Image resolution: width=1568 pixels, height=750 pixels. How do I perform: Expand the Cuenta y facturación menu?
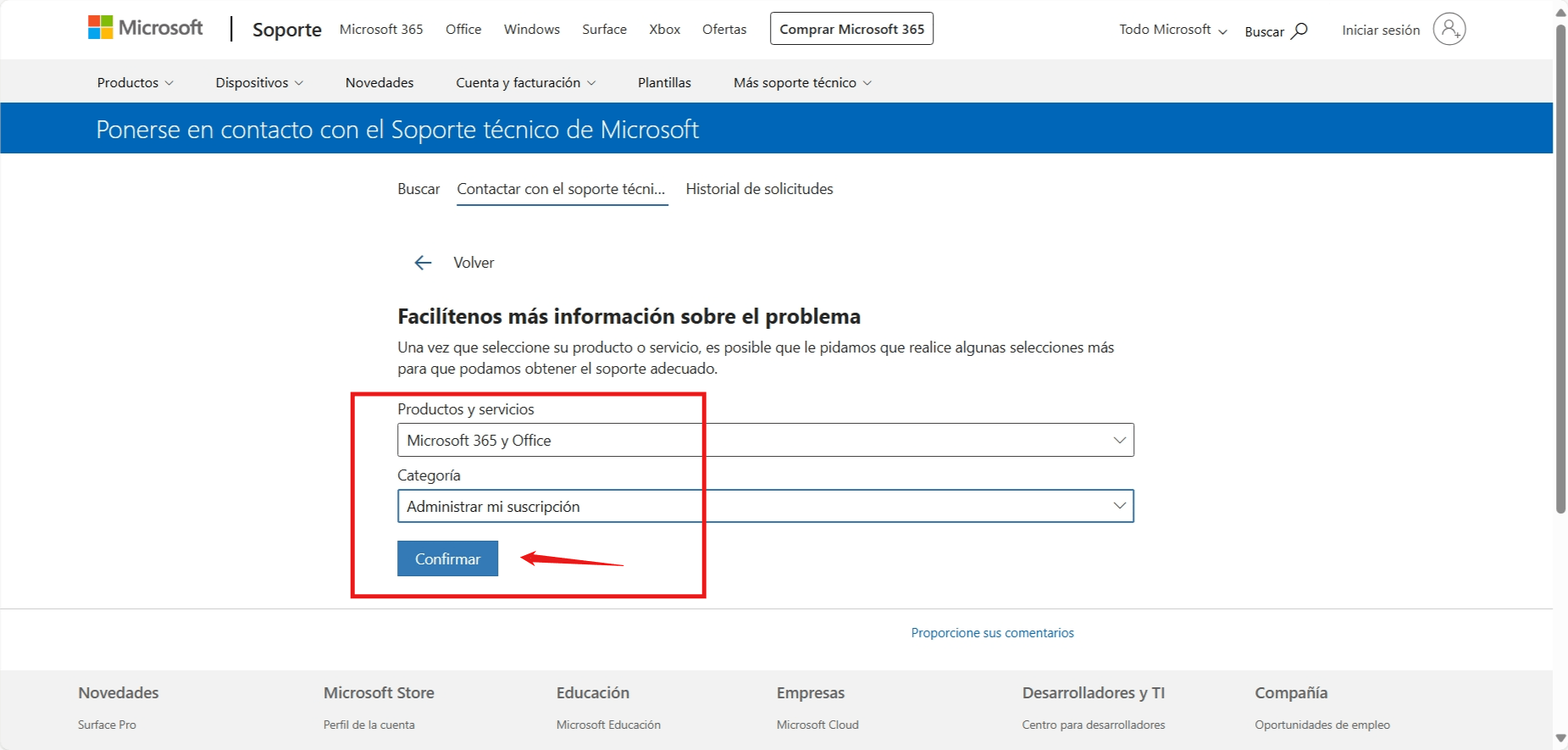(x=526, y=82)
